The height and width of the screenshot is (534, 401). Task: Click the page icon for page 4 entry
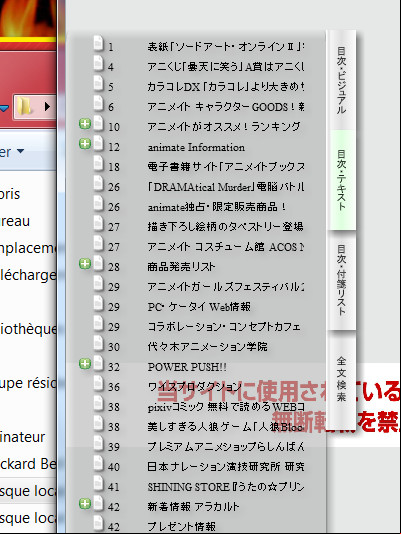tap(98, 63)
